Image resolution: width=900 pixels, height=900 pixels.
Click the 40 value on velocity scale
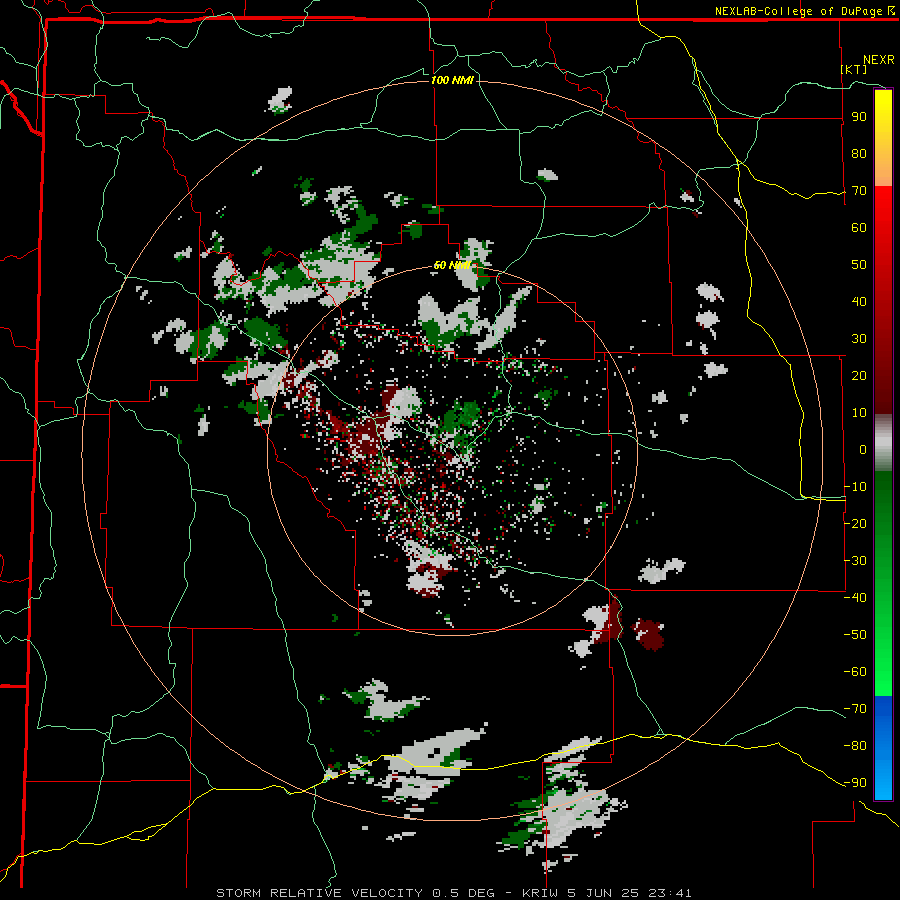(x=859, y=301)
